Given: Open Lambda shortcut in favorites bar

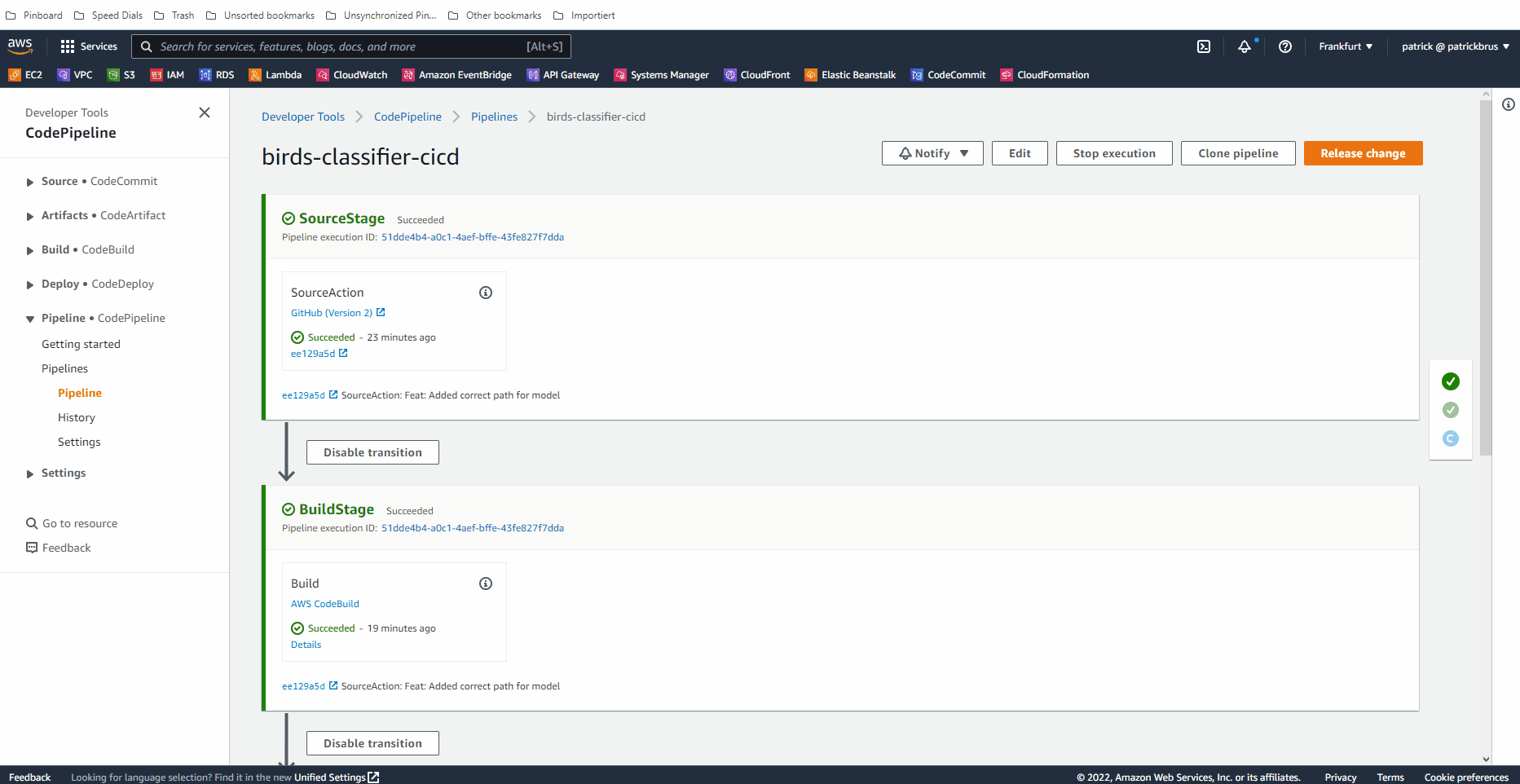Looking at the screenshot, I should click(x=275, y=75).
